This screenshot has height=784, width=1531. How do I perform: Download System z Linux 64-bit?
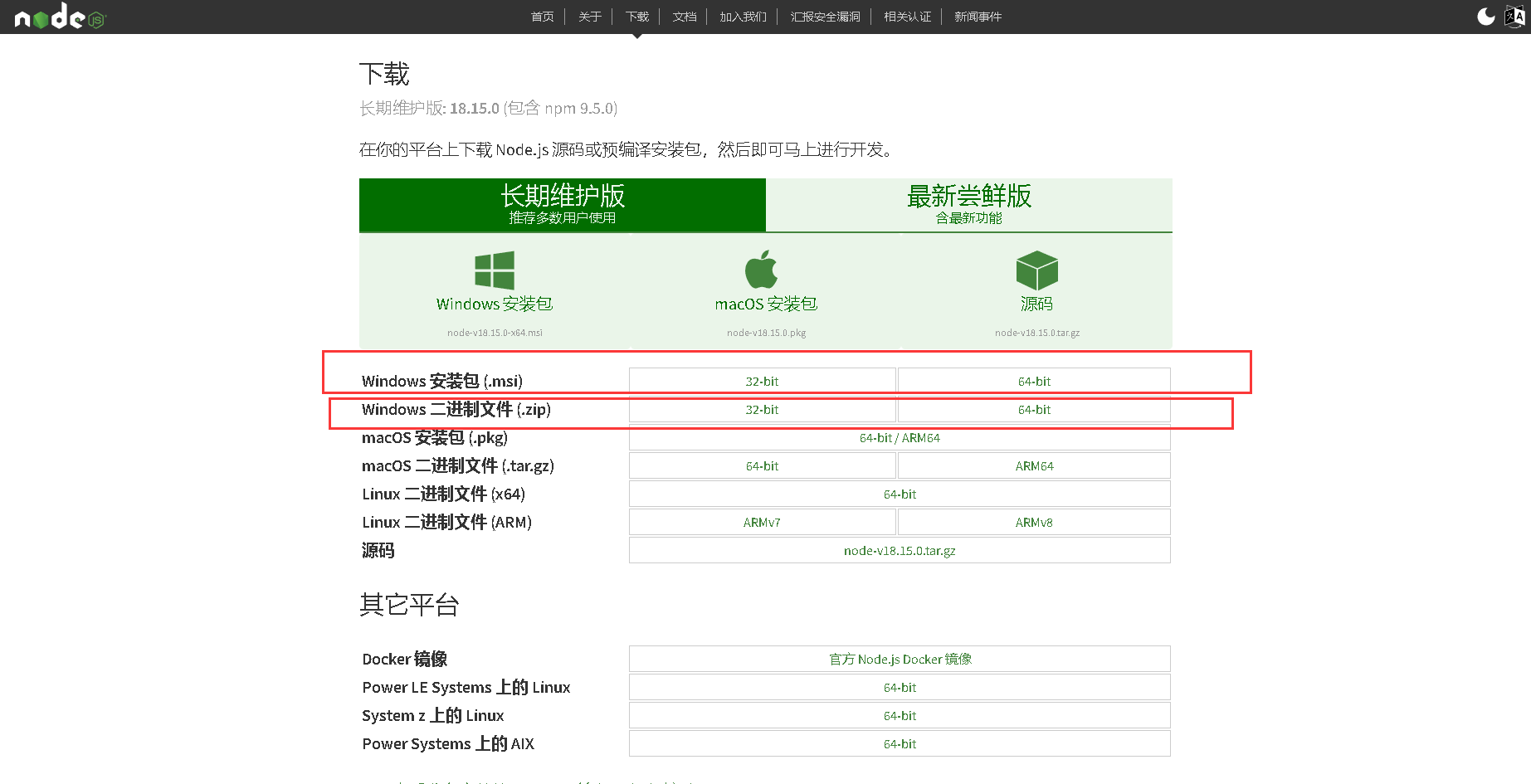tap(900, 716)
